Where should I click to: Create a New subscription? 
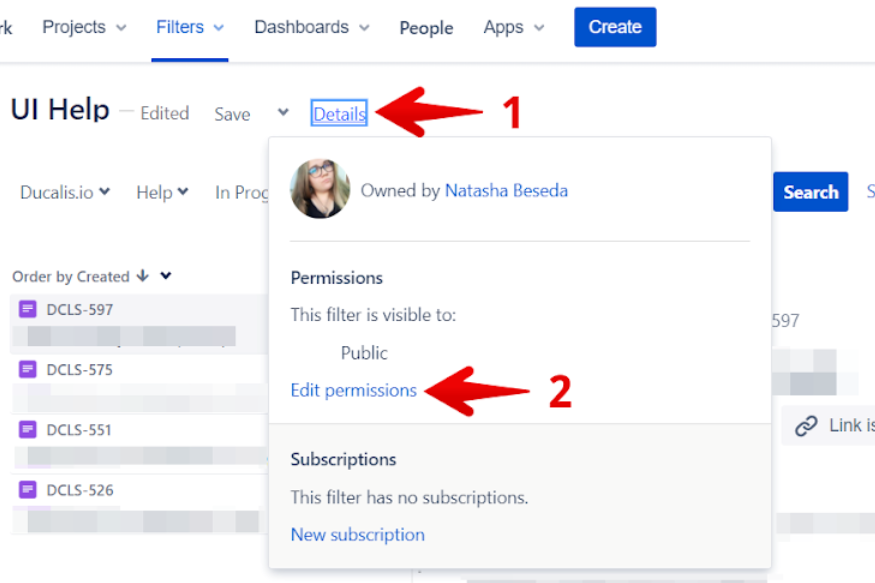click(x=357, y=535)
